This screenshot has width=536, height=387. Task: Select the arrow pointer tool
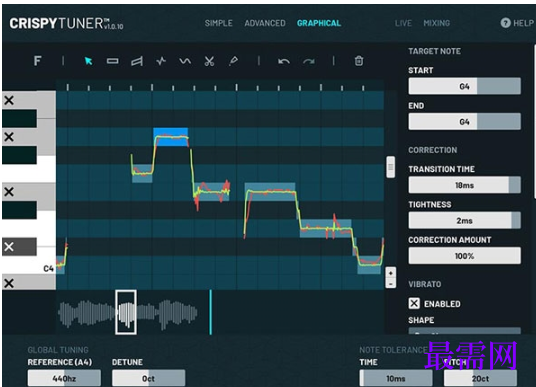pos(89,61)
